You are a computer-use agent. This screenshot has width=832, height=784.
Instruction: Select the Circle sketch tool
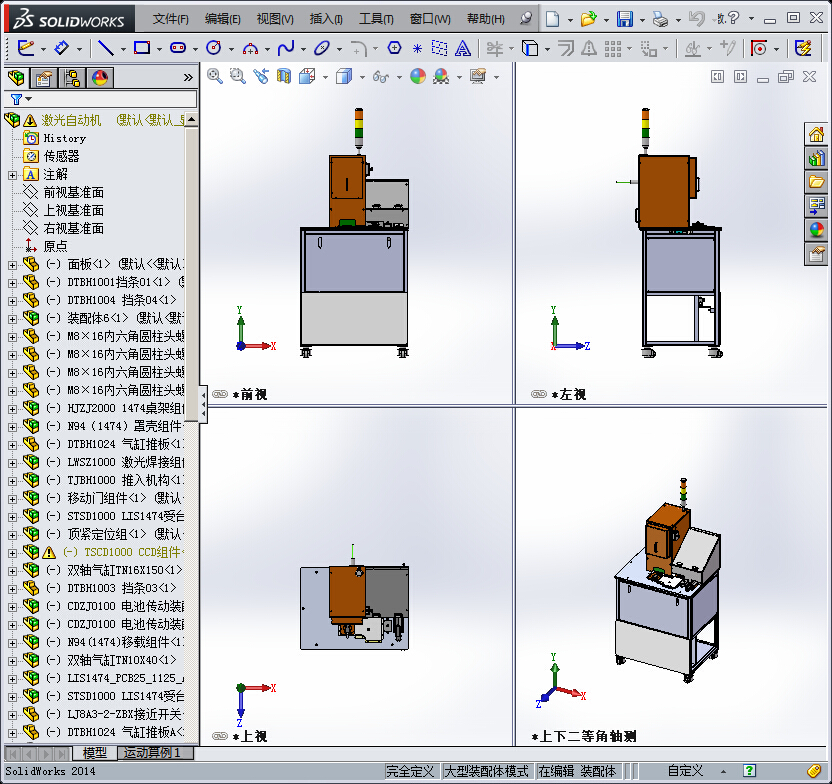[214, 48]
